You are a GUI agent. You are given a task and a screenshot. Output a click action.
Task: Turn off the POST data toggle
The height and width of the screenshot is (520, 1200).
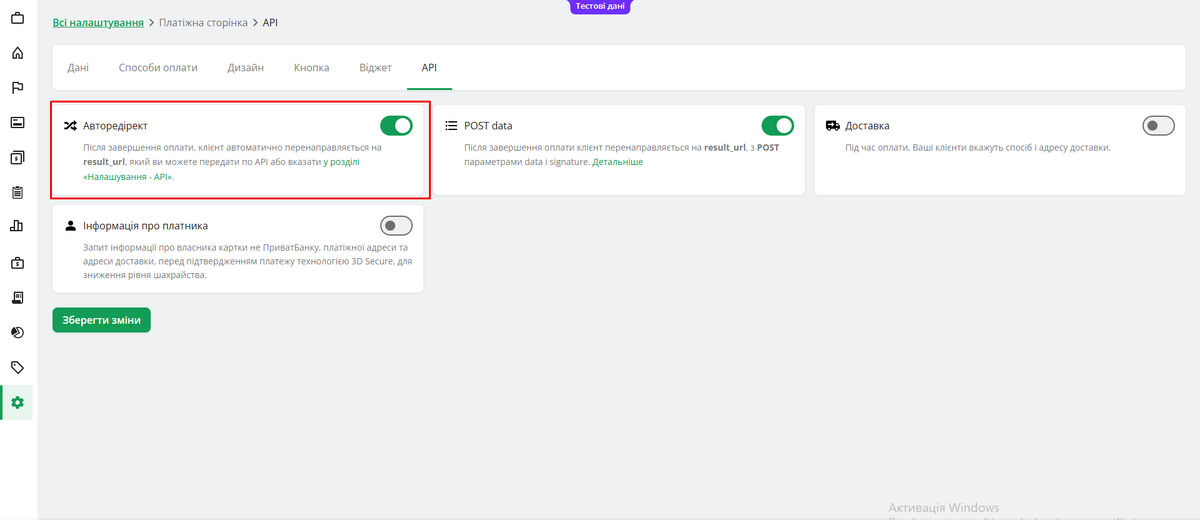(777, 126)
